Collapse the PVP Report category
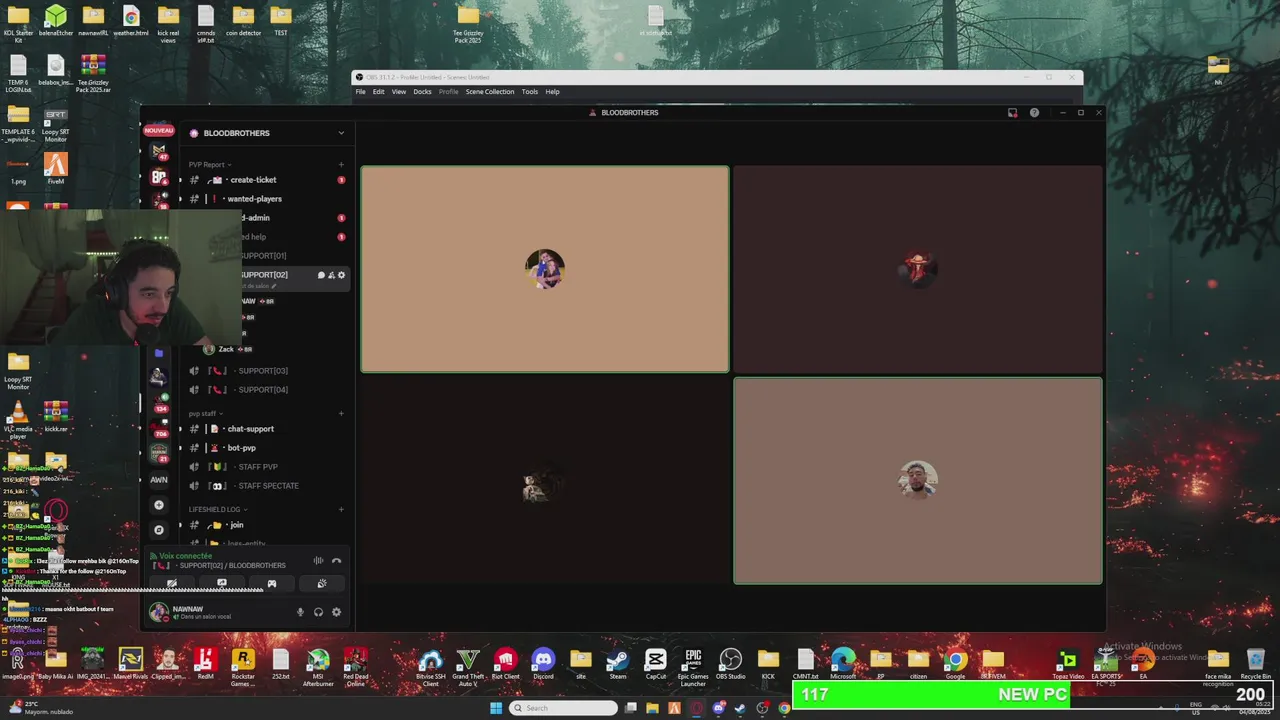This screenshot has height=720, width=1280. [209, 164]
